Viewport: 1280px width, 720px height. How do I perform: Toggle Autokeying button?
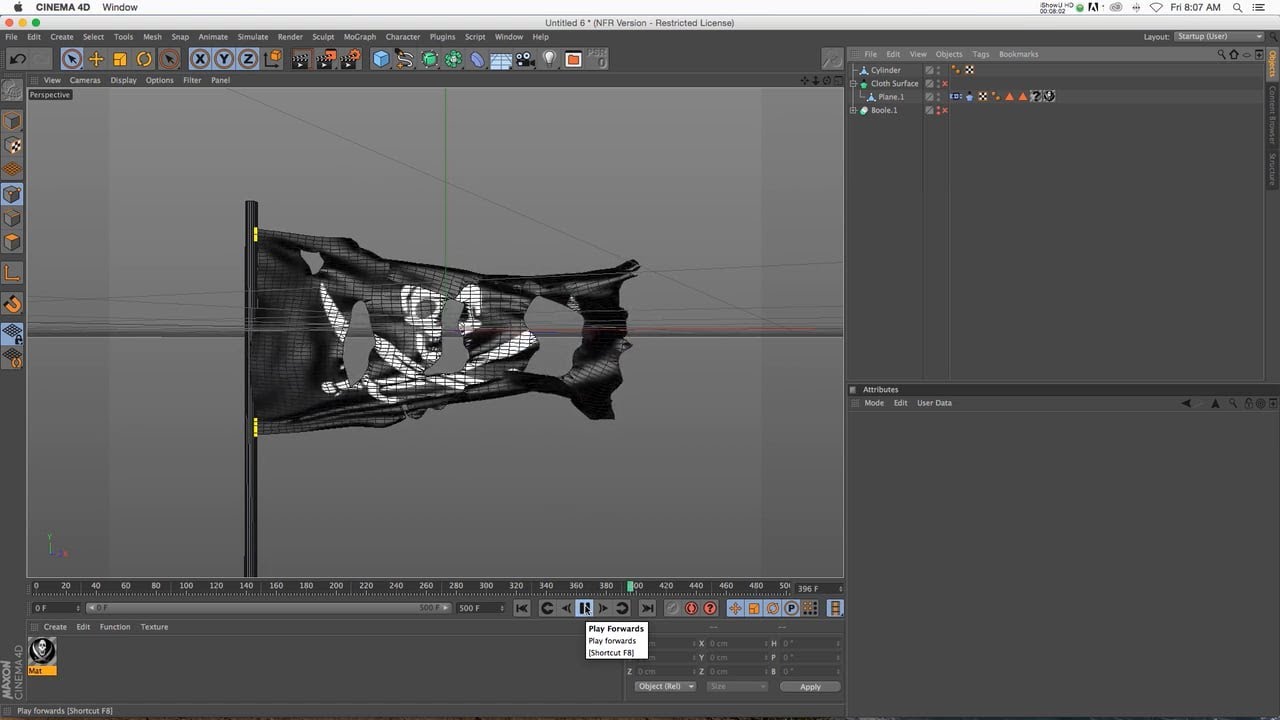point(691,608)
